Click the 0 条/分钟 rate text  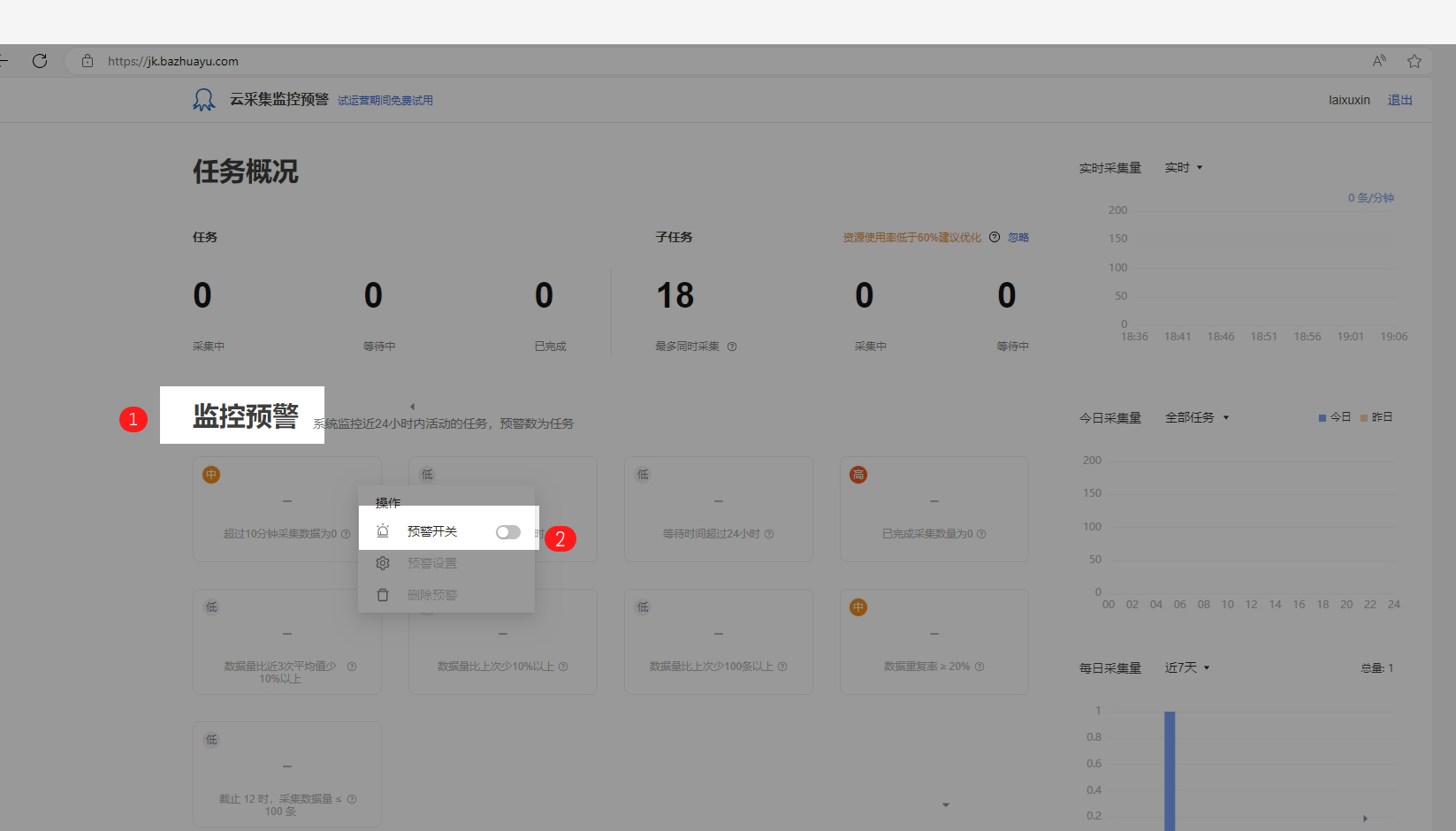click(1371, 198)
